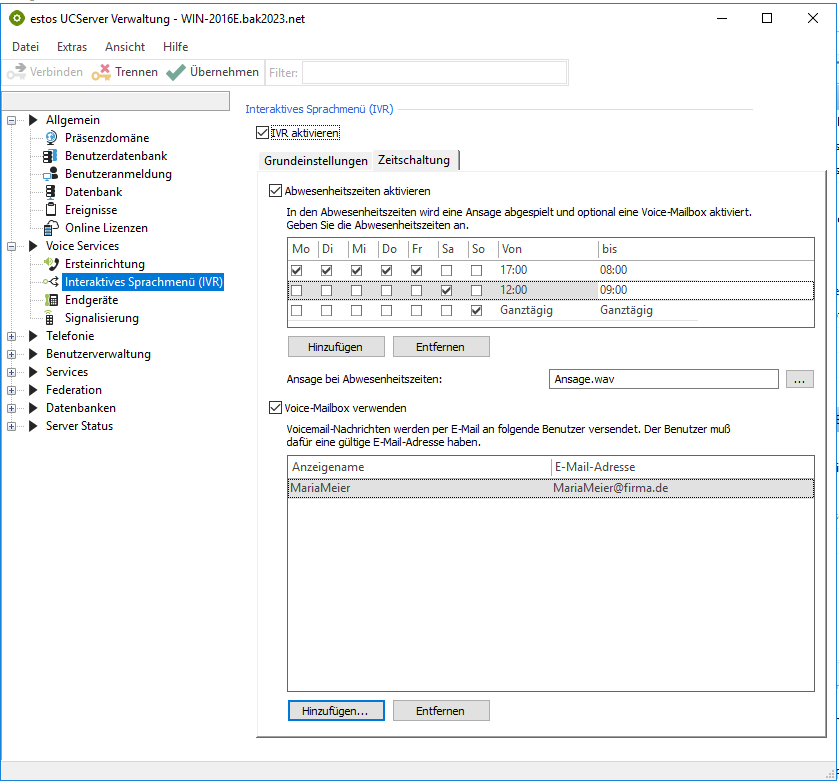Open the Extras menu

pos(71,46)
